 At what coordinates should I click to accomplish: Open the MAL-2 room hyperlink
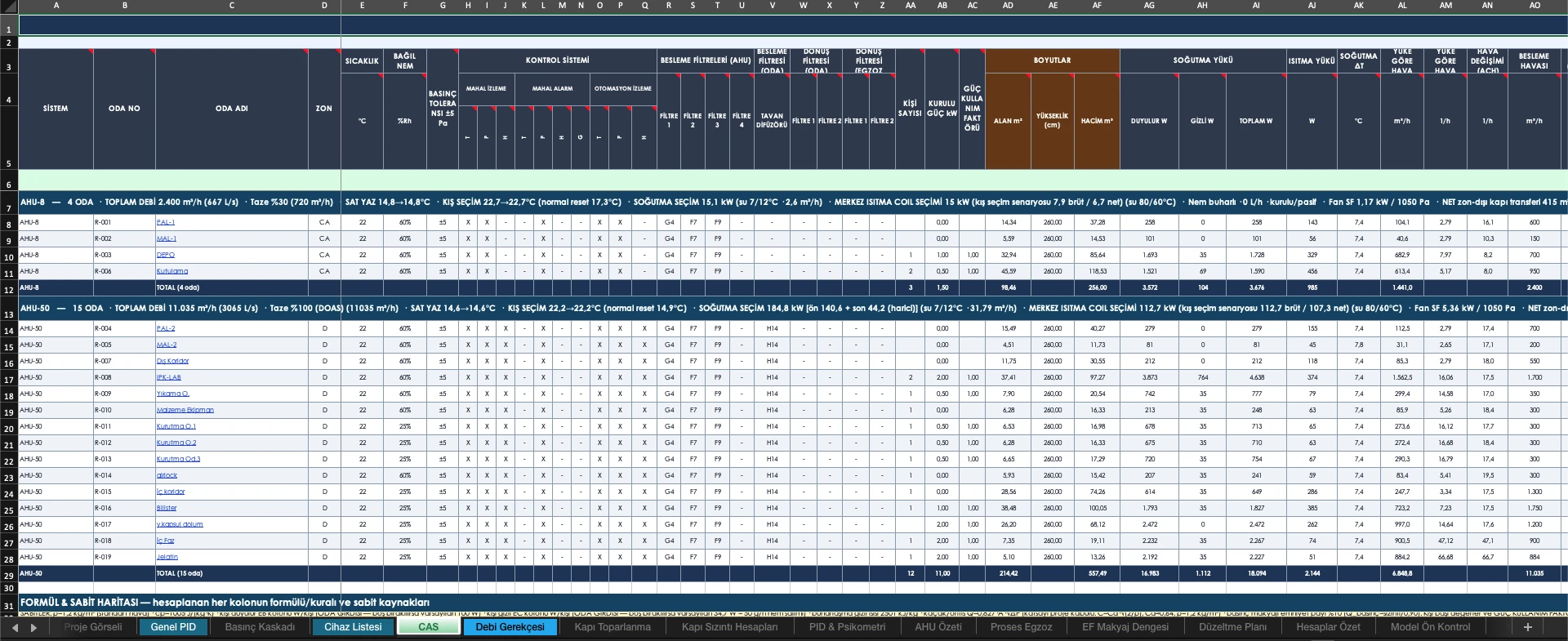tap(167, 345)
